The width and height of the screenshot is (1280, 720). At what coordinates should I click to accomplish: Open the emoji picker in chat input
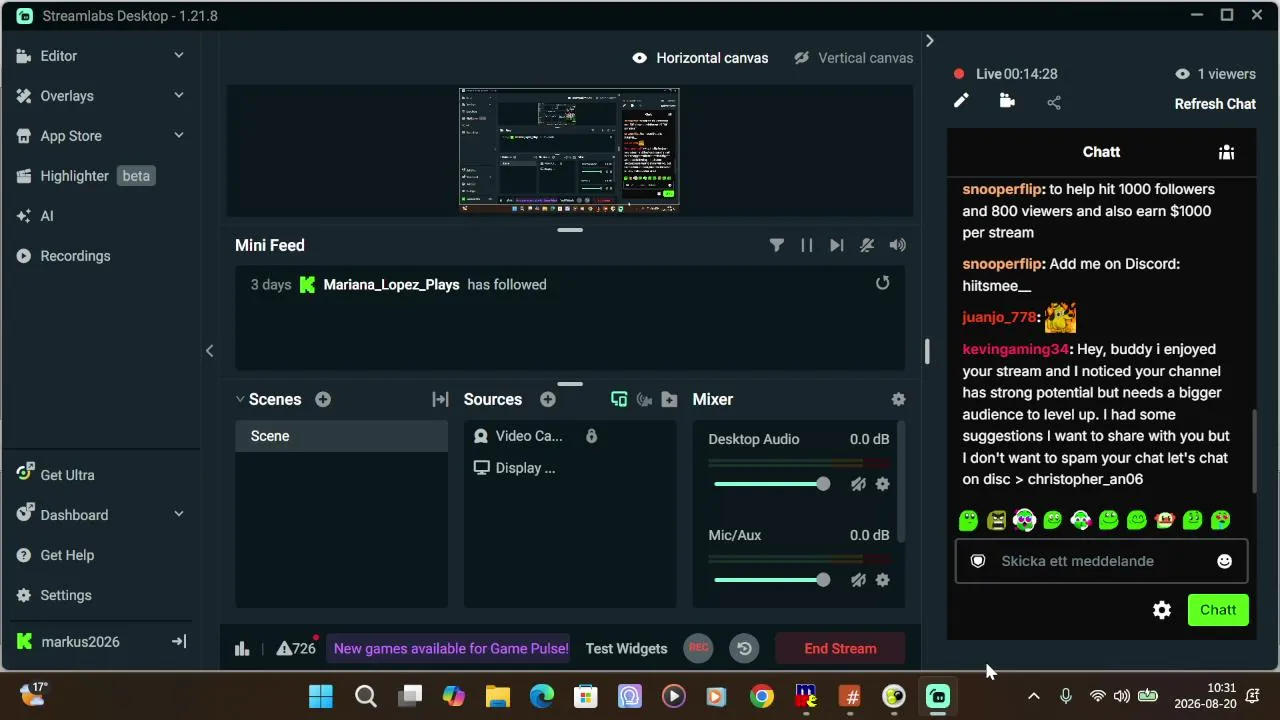(1224, 561)
